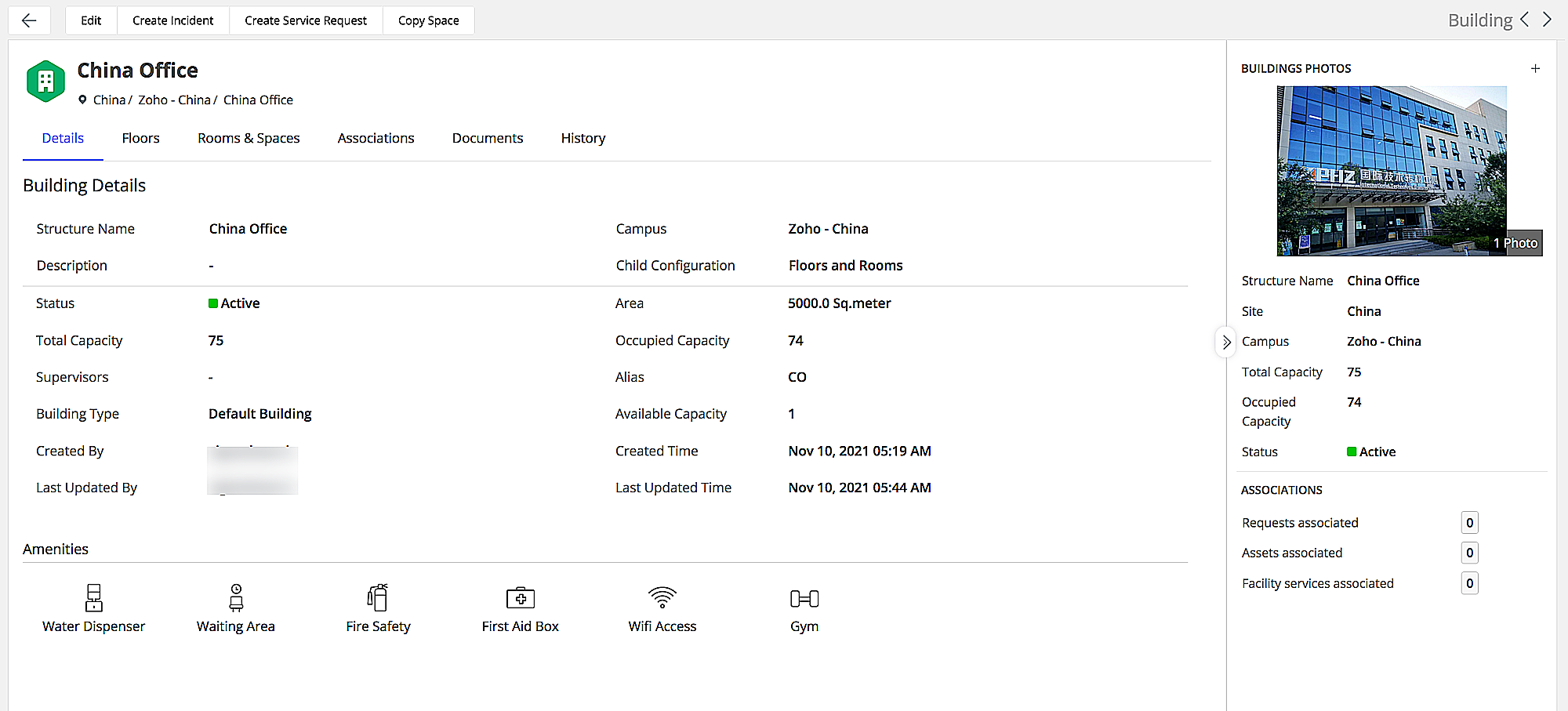Image resolution: width=1568 pixels, height=711 pixels.
Task: Open the Associations tab
Action: (376, 138)
